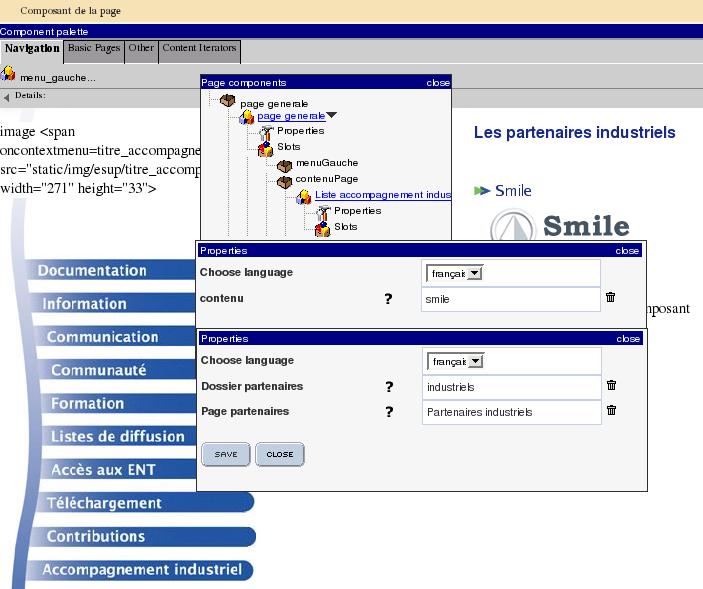The height and width of the screenshot is (589, 703).
Task: Open help question mark for contenu
Action: pyautogui.click(x=388, y=298)
